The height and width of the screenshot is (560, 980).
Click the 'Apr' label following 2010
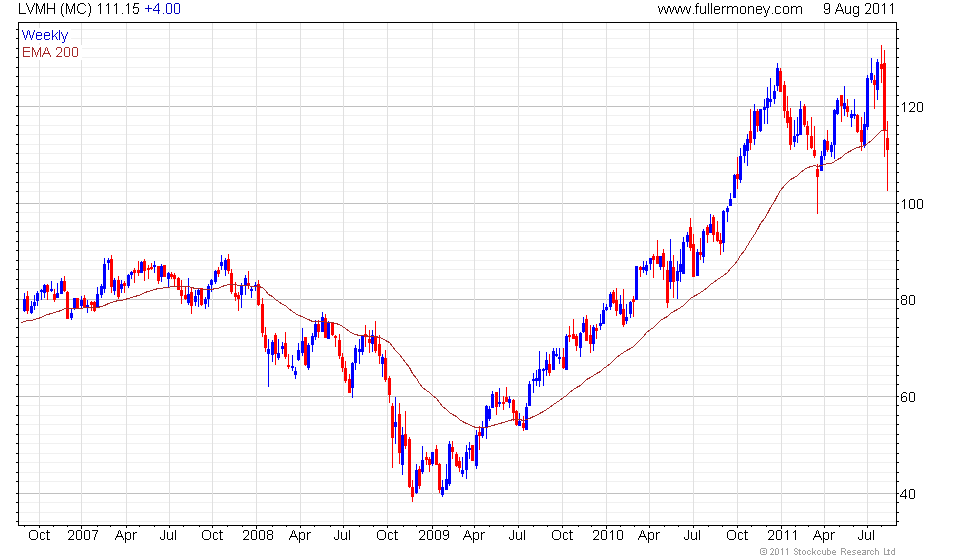click(x=649, y=536)
